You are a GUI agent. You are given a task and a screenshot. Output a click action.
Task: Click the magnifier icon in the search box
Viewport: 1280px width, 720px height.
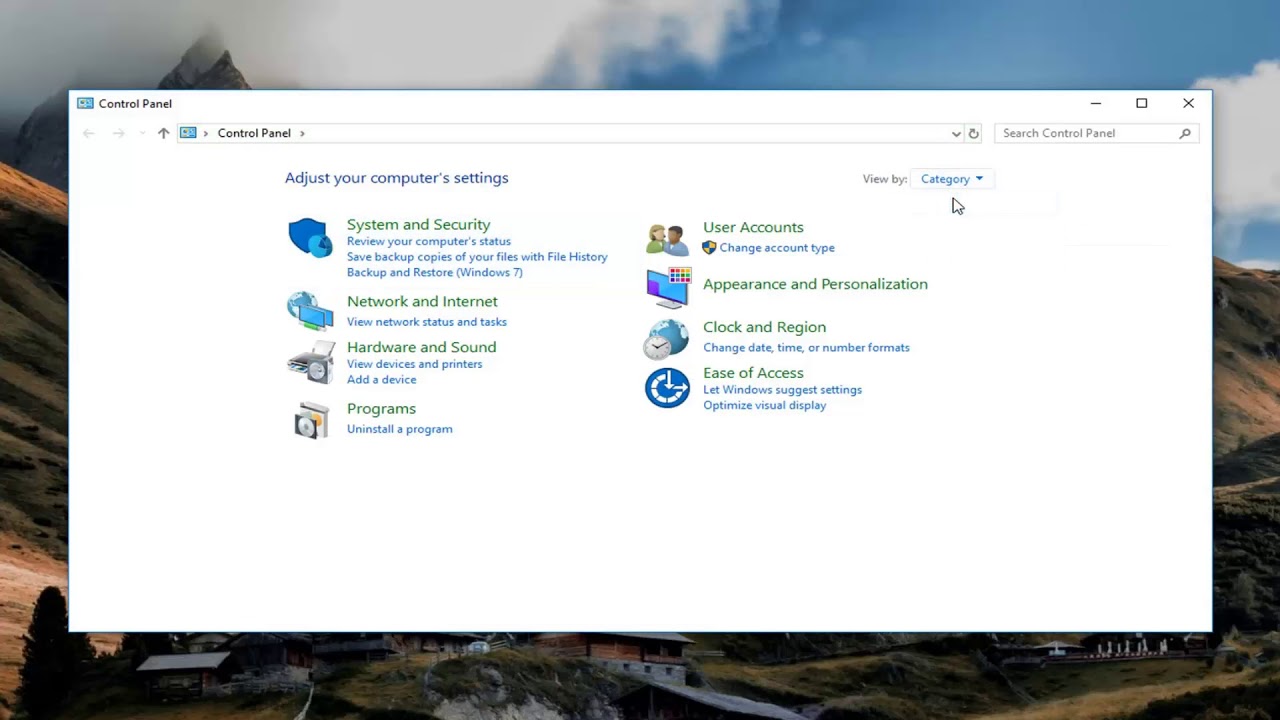click(1185, 133)
